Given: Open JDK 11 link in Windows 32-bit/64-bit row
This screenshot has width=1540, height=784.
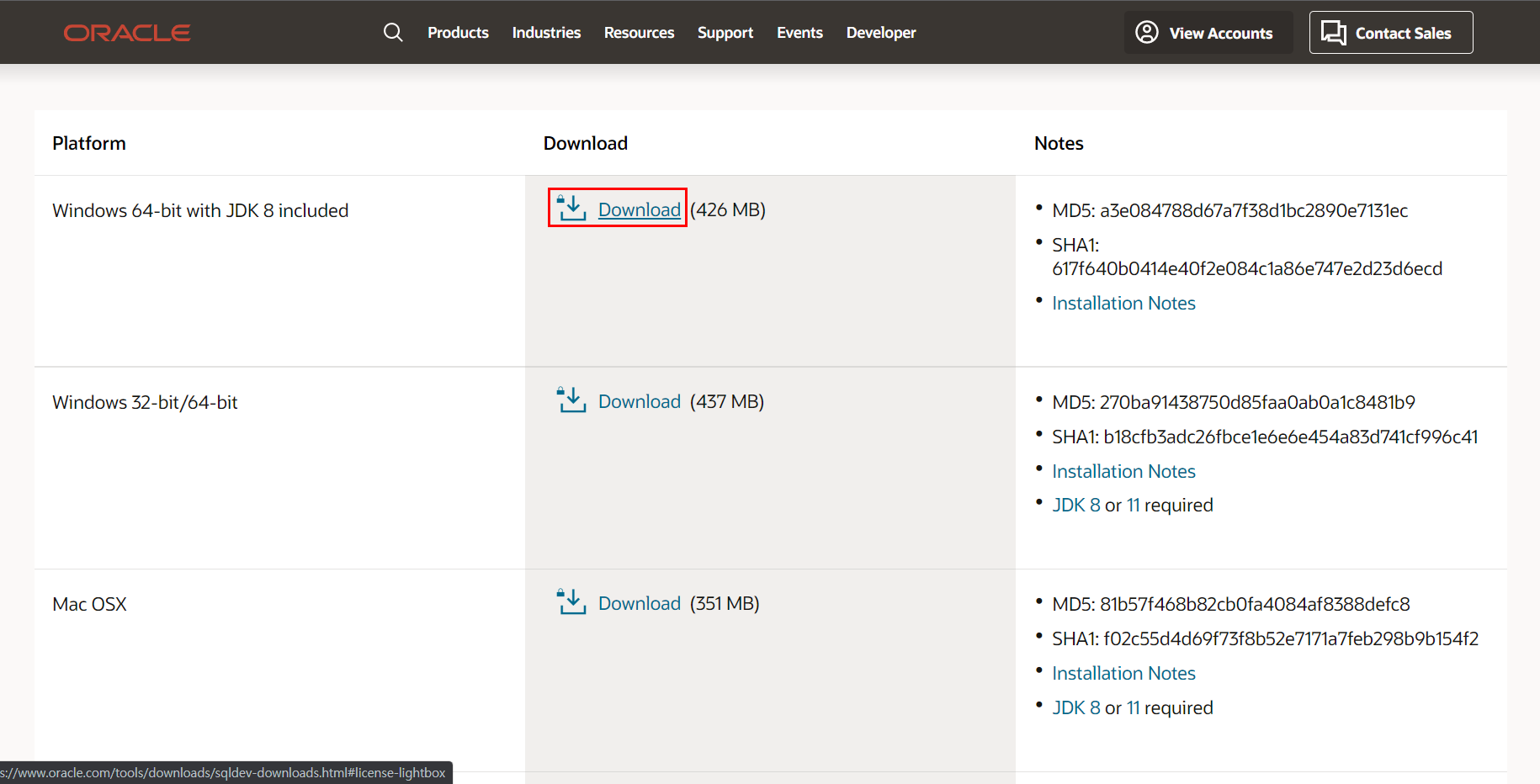Looking at the screenshot, I should [1133, 505].
